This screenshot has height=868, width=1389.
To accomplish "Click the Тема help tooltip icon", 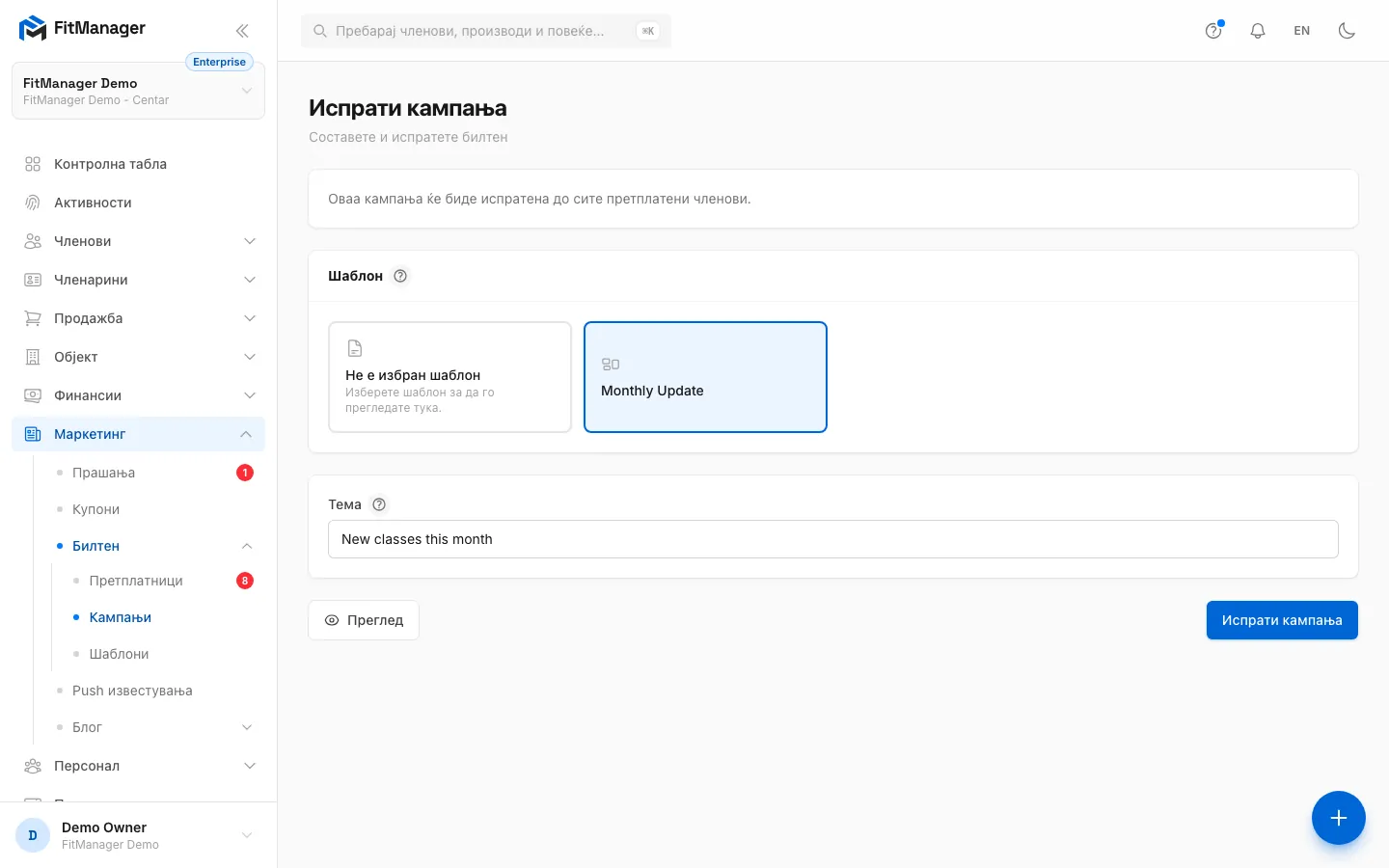I will [x=379, y=504].
